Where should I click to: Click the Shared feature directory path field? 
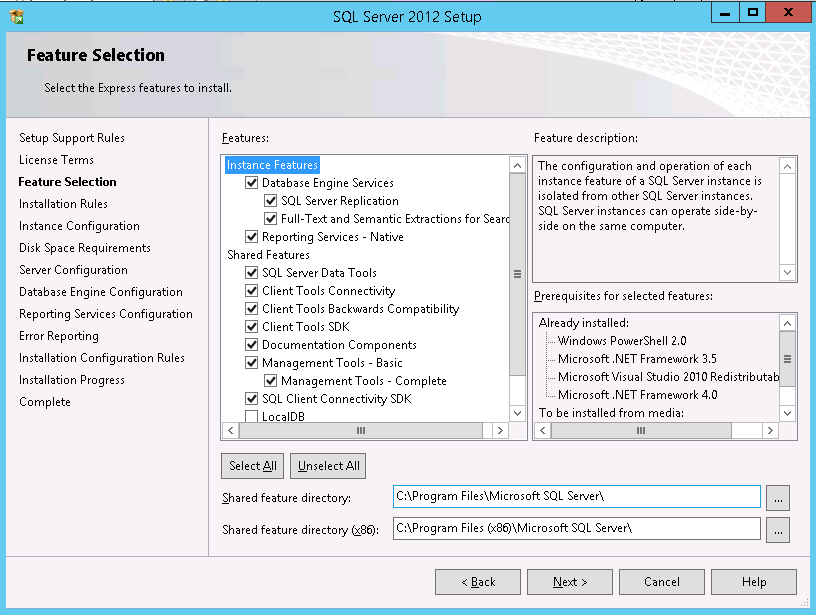[577, 496]
